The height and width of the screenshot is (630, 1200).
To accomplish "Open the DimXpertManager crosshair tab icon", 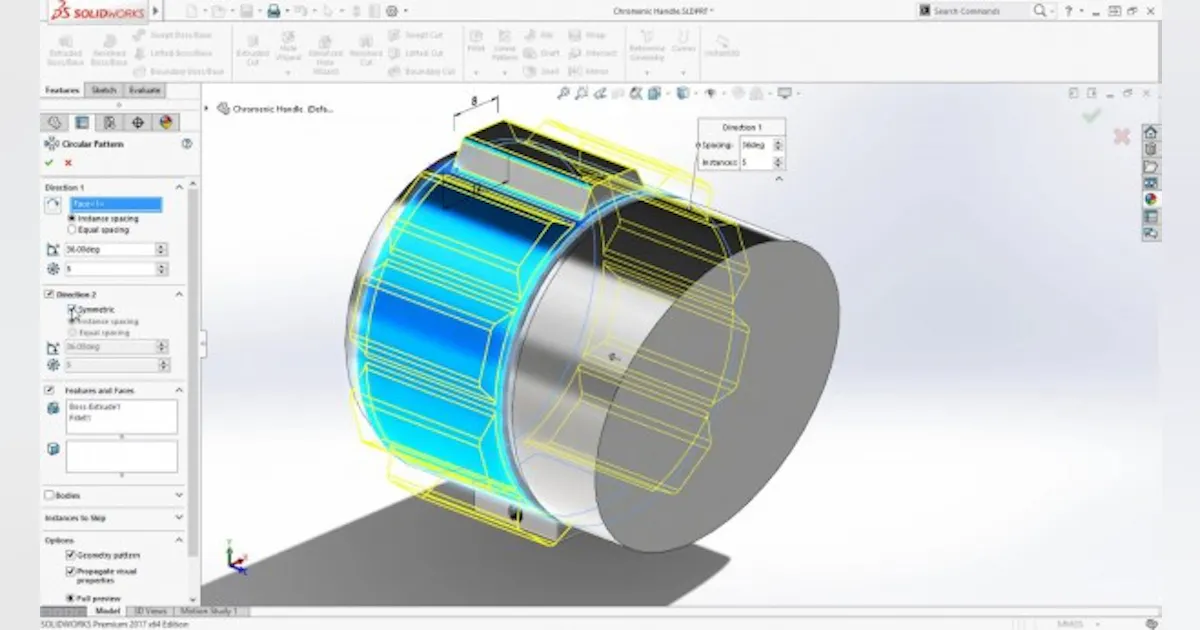I will click(x=138, y=122).
